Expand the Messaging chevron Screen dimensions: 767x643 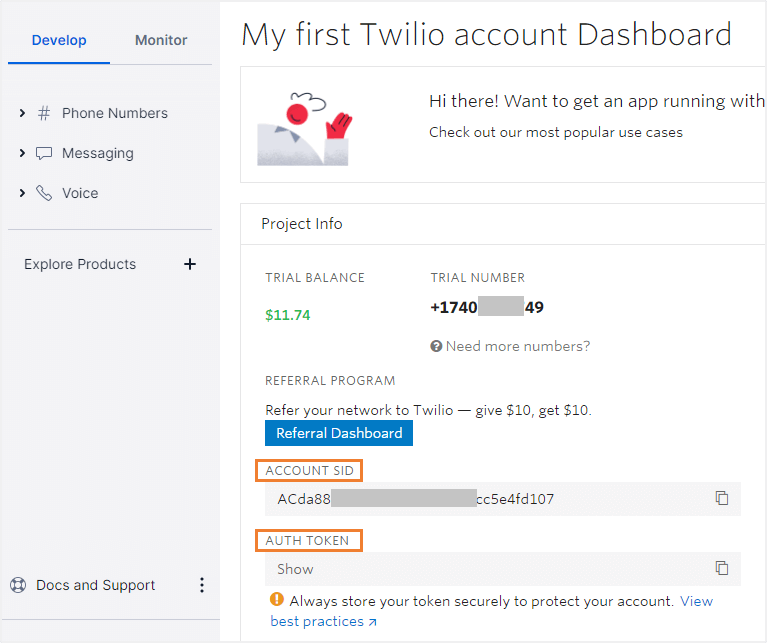point(22,153)
